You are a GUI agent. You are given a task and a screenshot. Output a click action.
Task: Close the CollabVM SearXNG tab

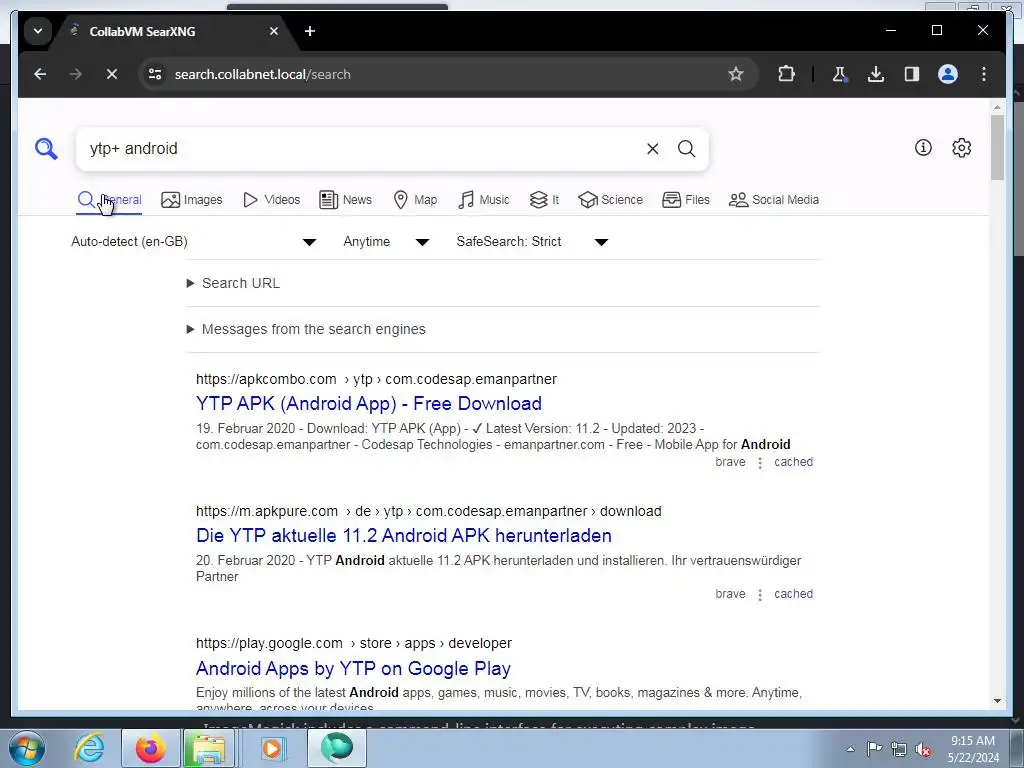[274, 31]
